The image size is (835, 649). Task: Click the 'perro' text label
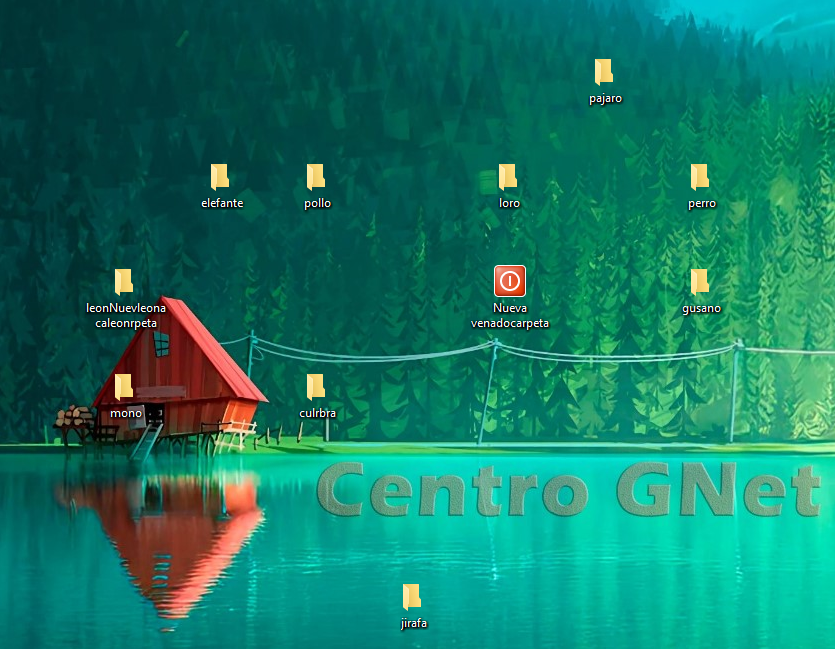tap(702, 203)
